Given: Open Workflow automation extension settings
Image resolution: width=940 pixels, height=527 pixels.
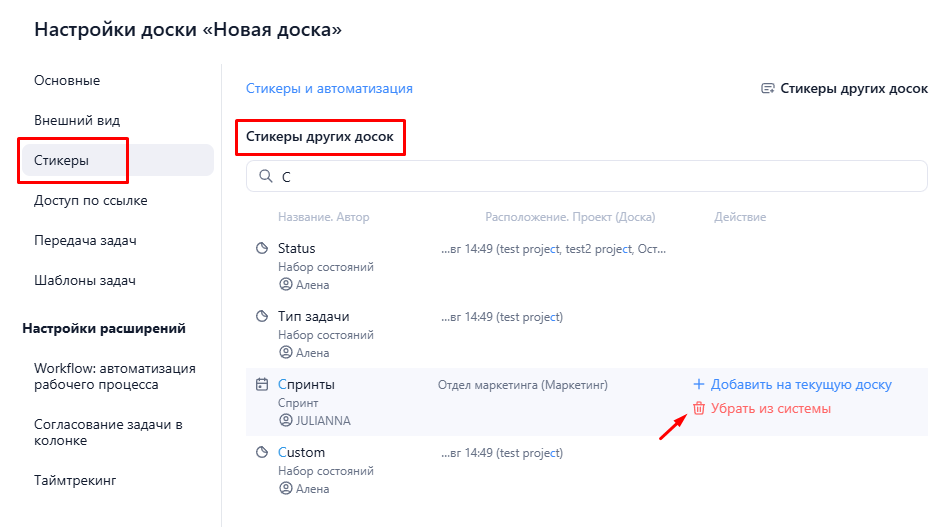Looking at the screenshot, I should (115, 376).
